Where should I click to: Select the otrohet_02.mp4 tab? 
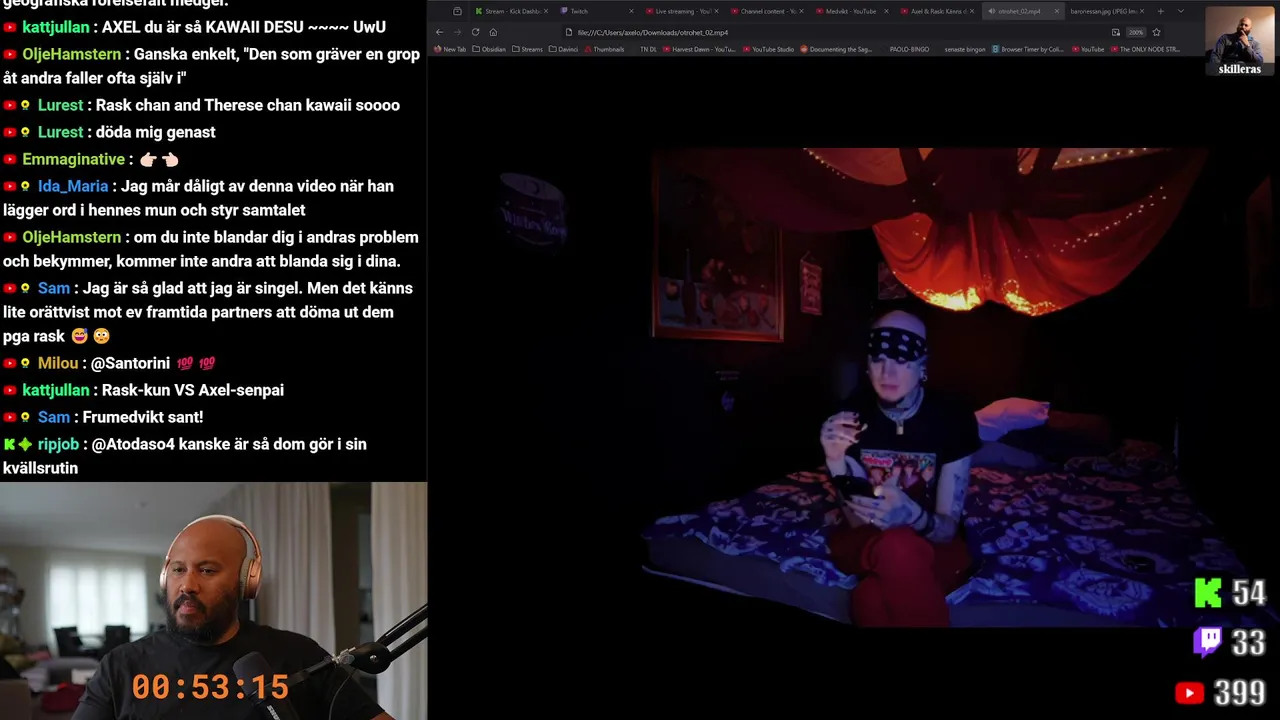(1022, 11)
